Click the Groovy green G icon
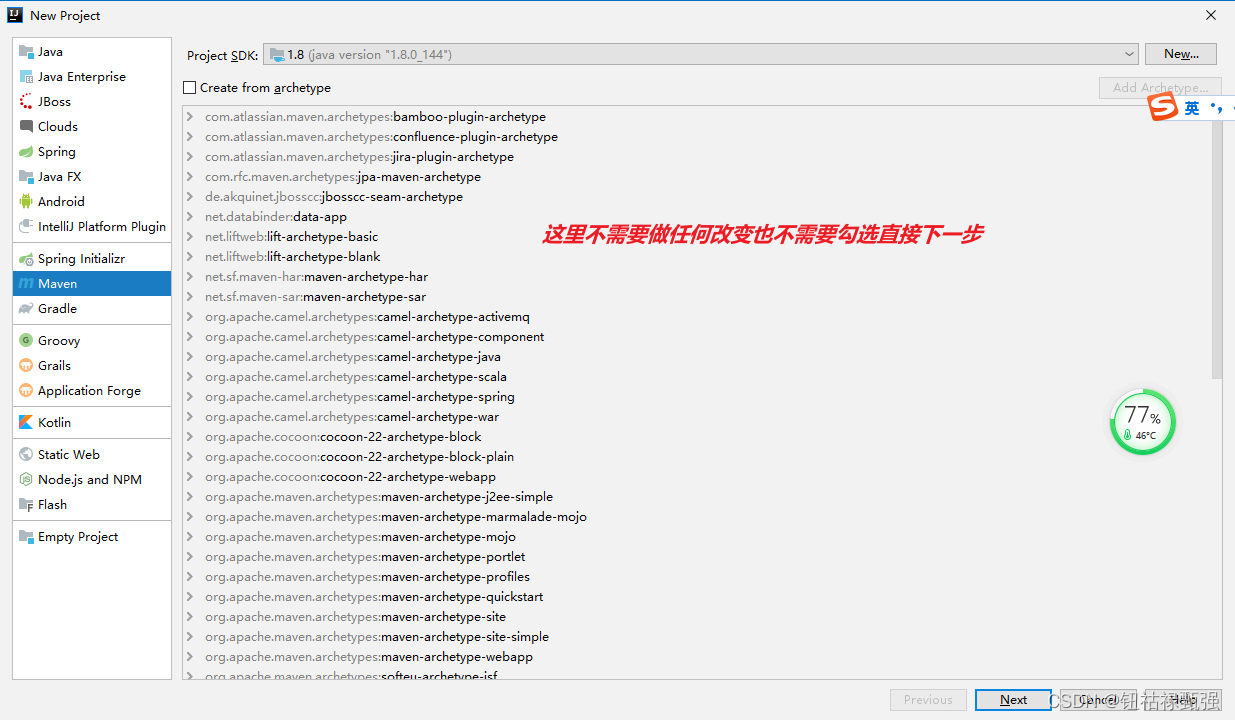The image size is (1235, 720). pos(27,341)
